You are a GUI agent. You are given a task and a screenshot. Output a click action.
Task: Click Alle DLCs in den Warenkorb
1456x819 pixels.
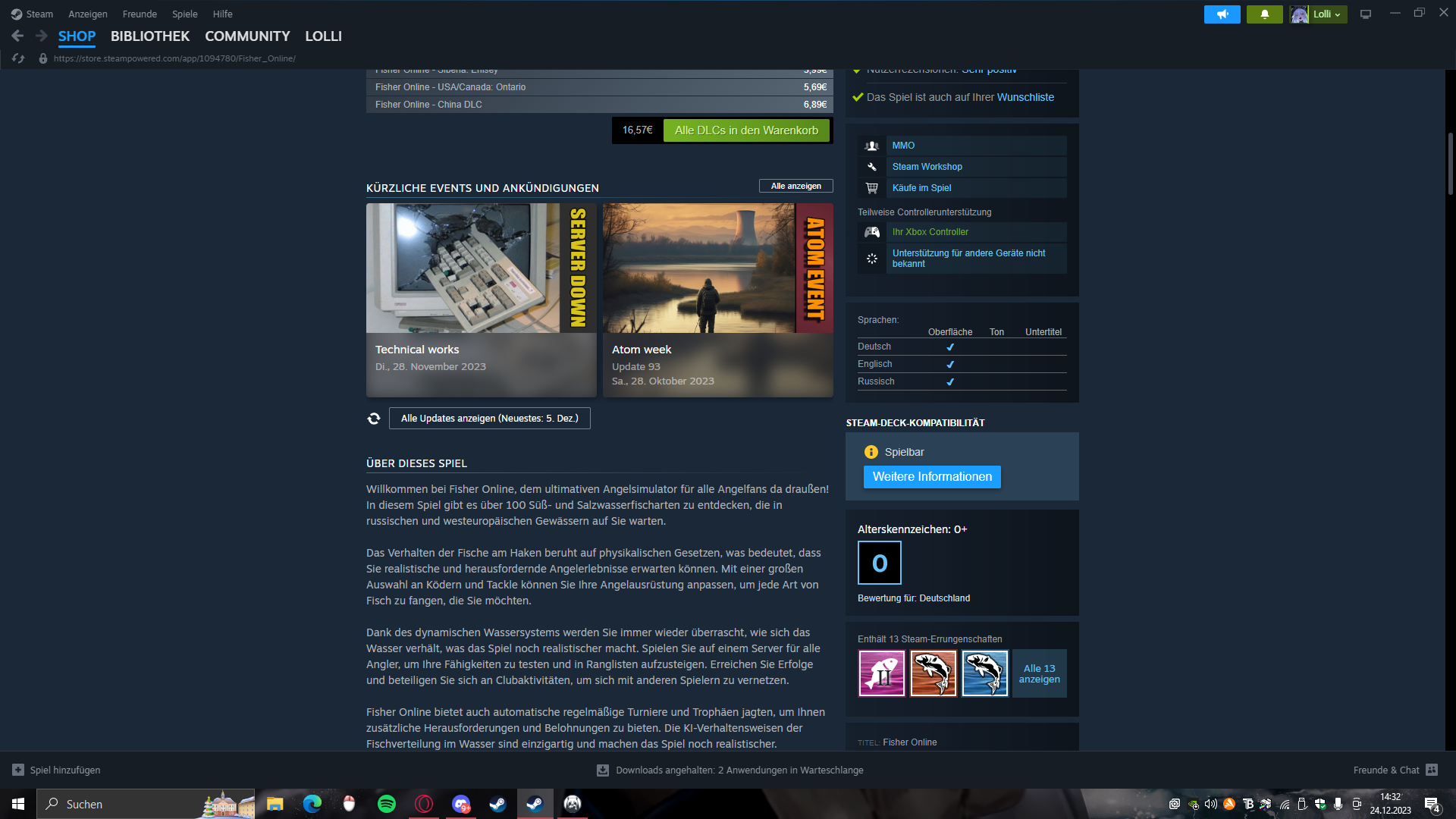(746, 130)
